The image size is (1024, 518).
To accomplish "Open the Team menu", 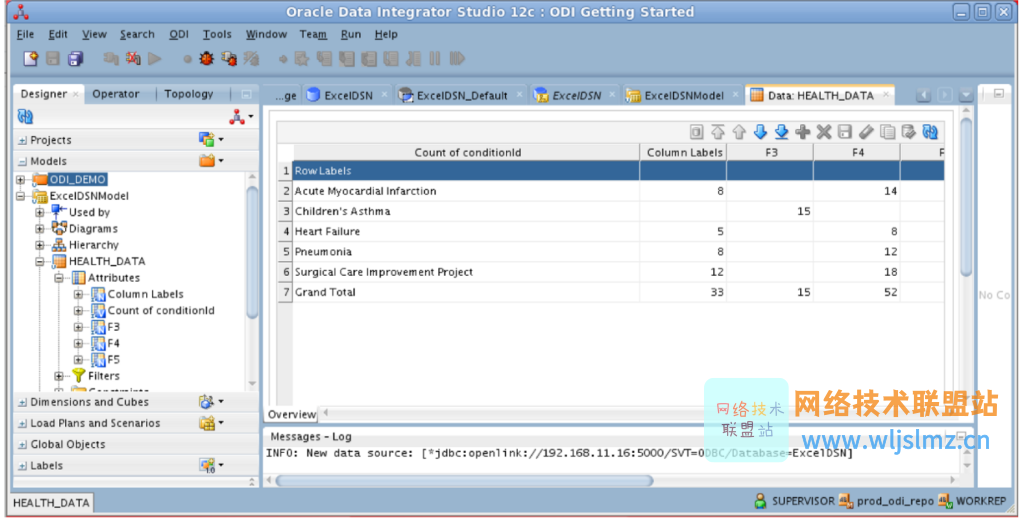I will click(x=313, y=34).
